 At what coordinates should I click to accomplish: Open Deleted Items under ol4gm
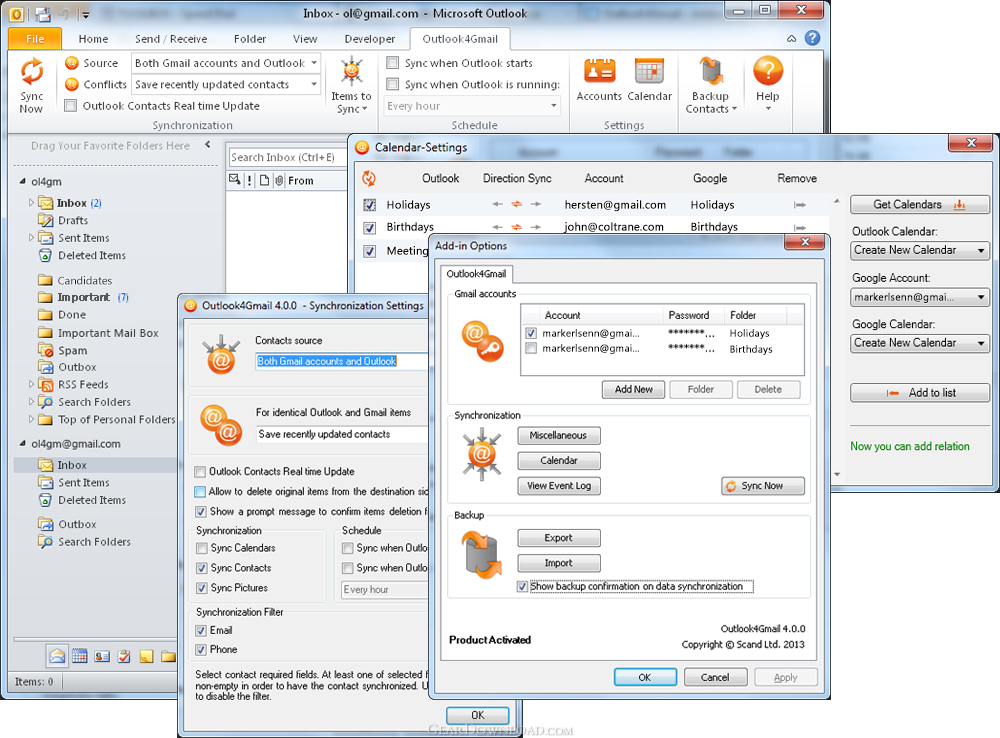(x=82, y=255)
